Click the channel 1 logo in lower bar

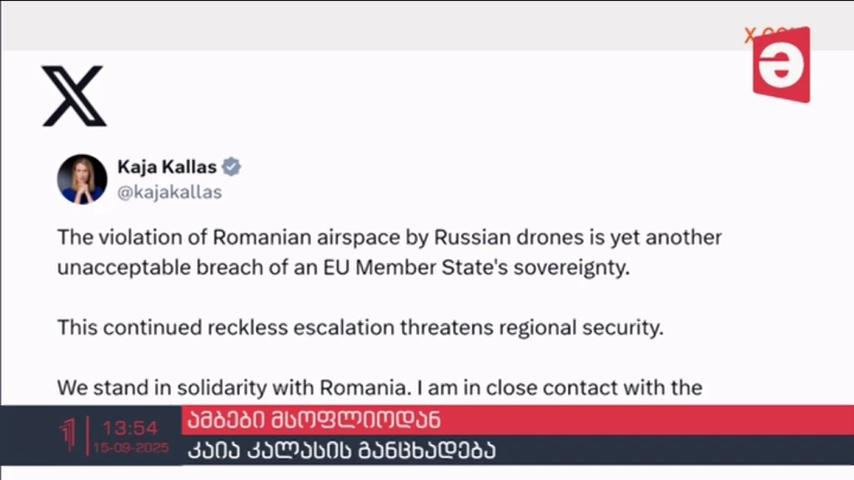[x=68, y=434]
